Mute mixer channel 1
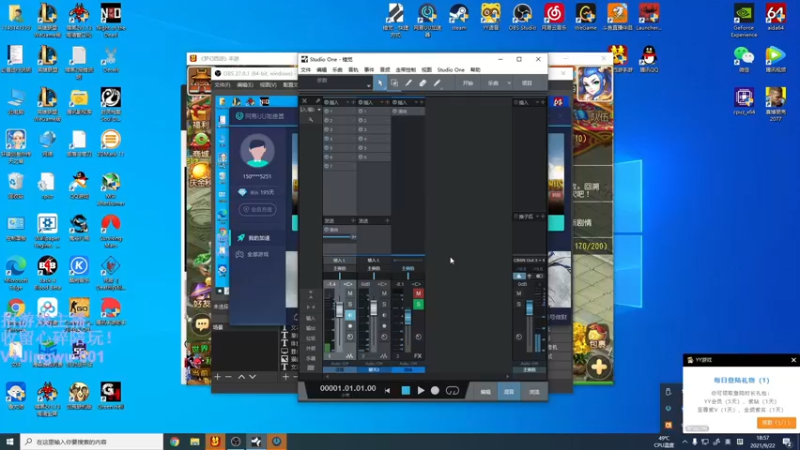 click(350, 293)
